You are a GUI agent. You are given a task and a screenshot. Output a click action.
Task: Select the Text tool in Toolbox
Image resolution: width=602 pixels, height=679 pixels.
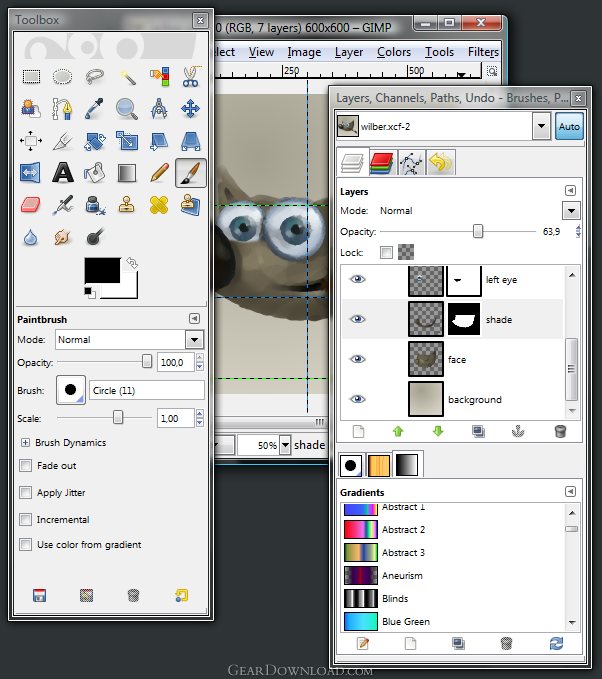pyautogui.click(x=62, y=173)
